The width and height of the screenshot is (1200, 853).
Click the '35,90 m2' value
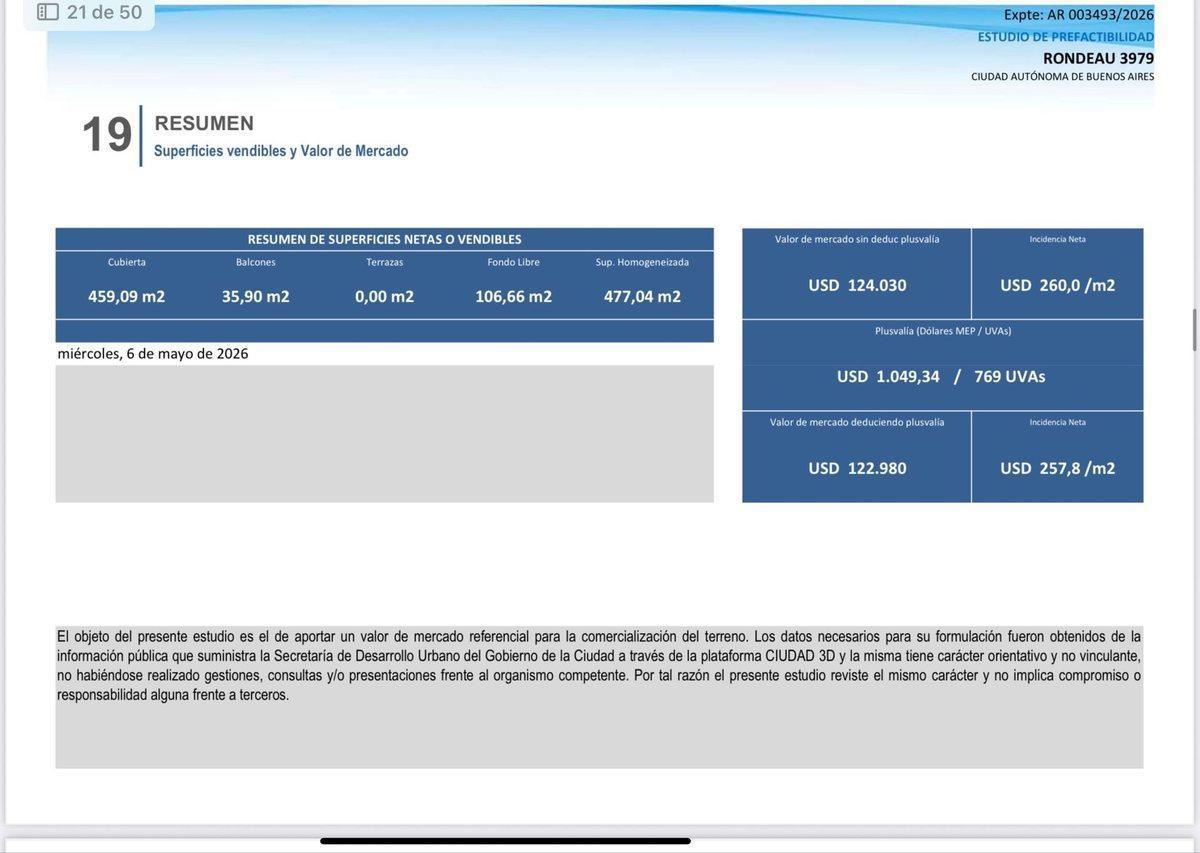[256, 296]
